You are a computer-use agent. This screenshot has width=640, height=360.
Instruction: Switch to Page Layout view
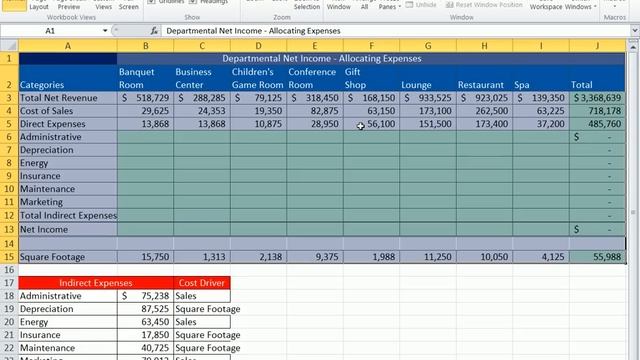coord(39,5)
